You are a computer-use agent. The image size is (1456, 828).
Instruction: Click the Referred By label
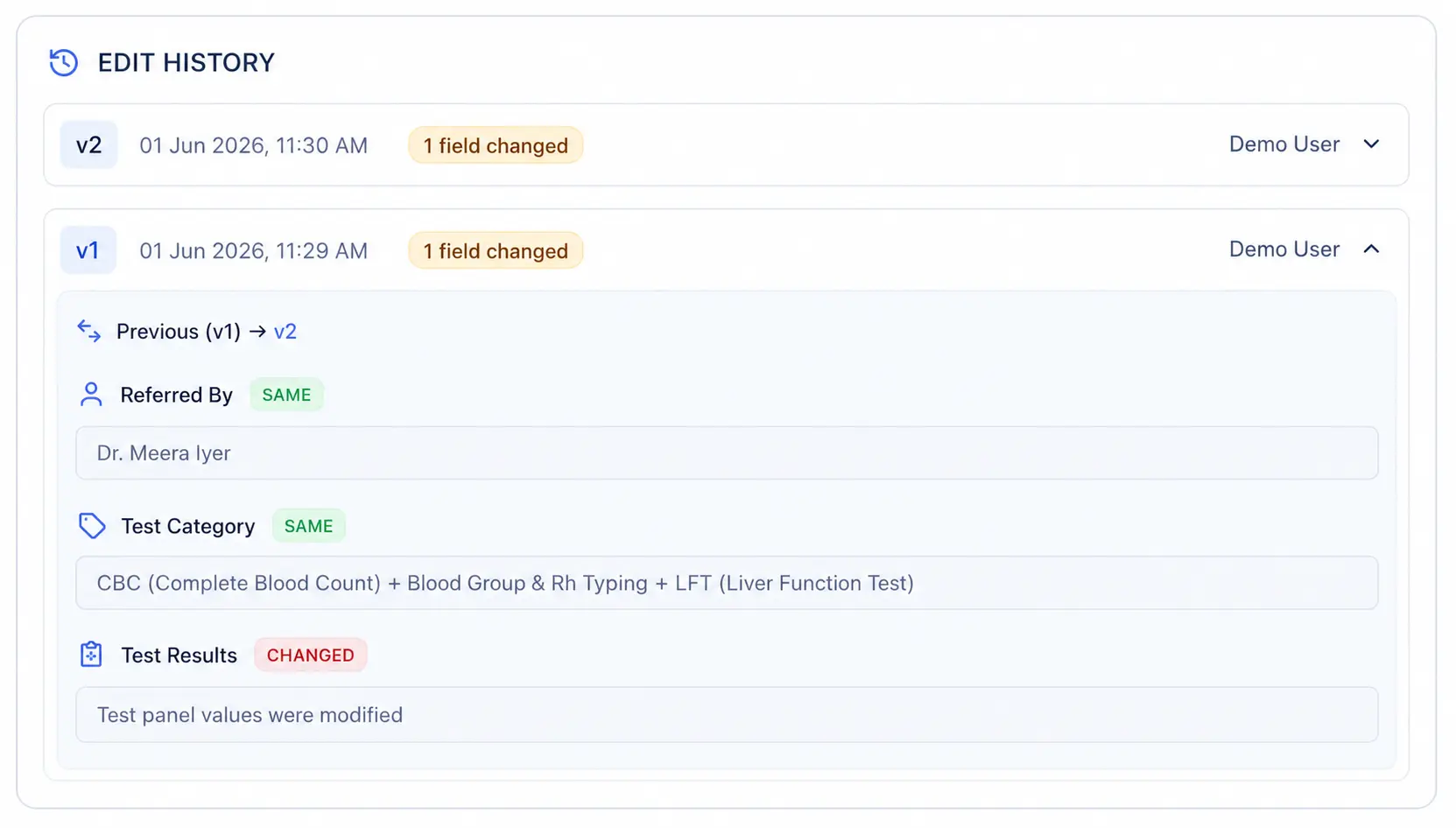(177, 395)
